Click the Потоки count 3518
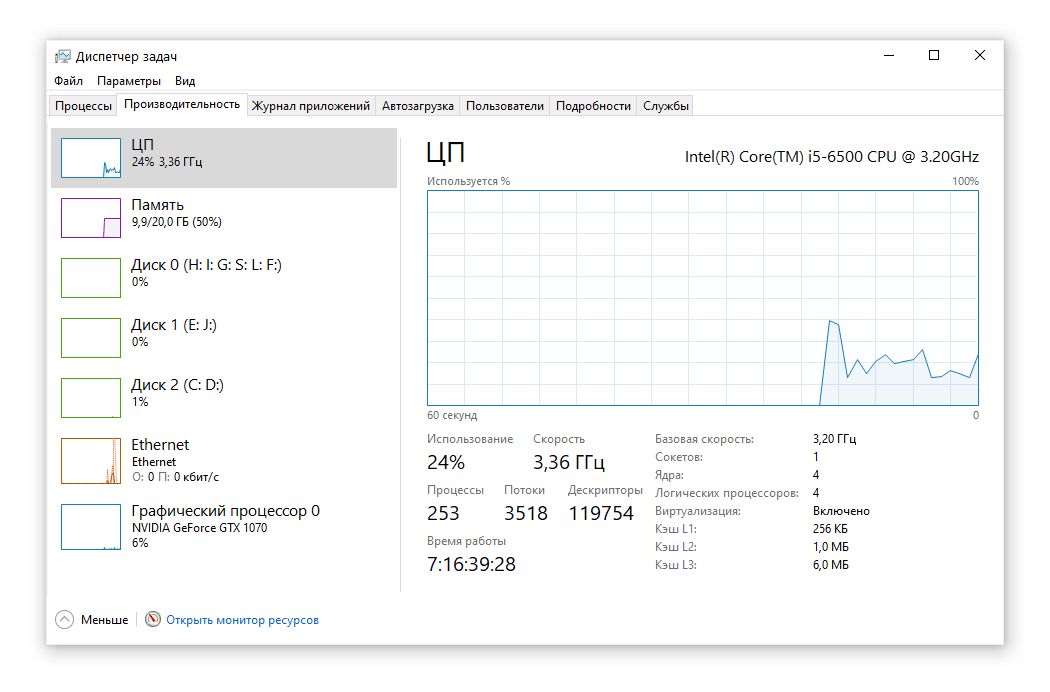This screenshot has height=692, width=1050. click(526, 513)
